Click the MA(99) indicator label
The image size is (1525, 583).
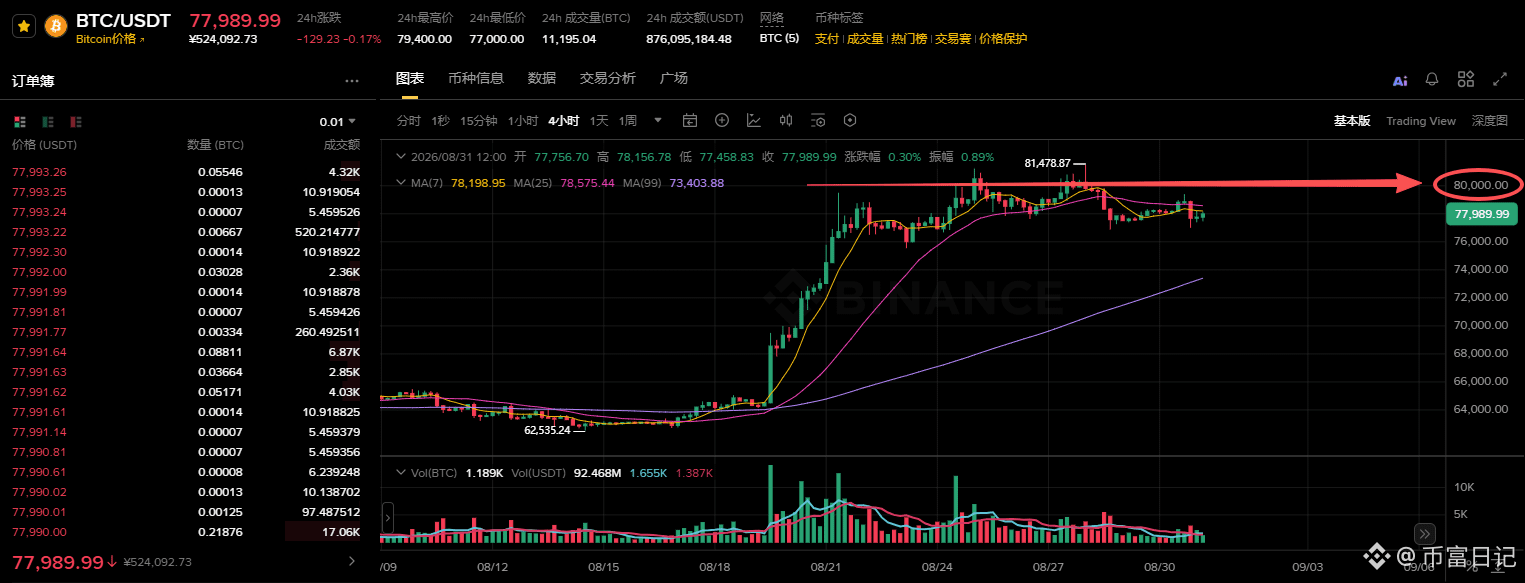coord(644,183)
